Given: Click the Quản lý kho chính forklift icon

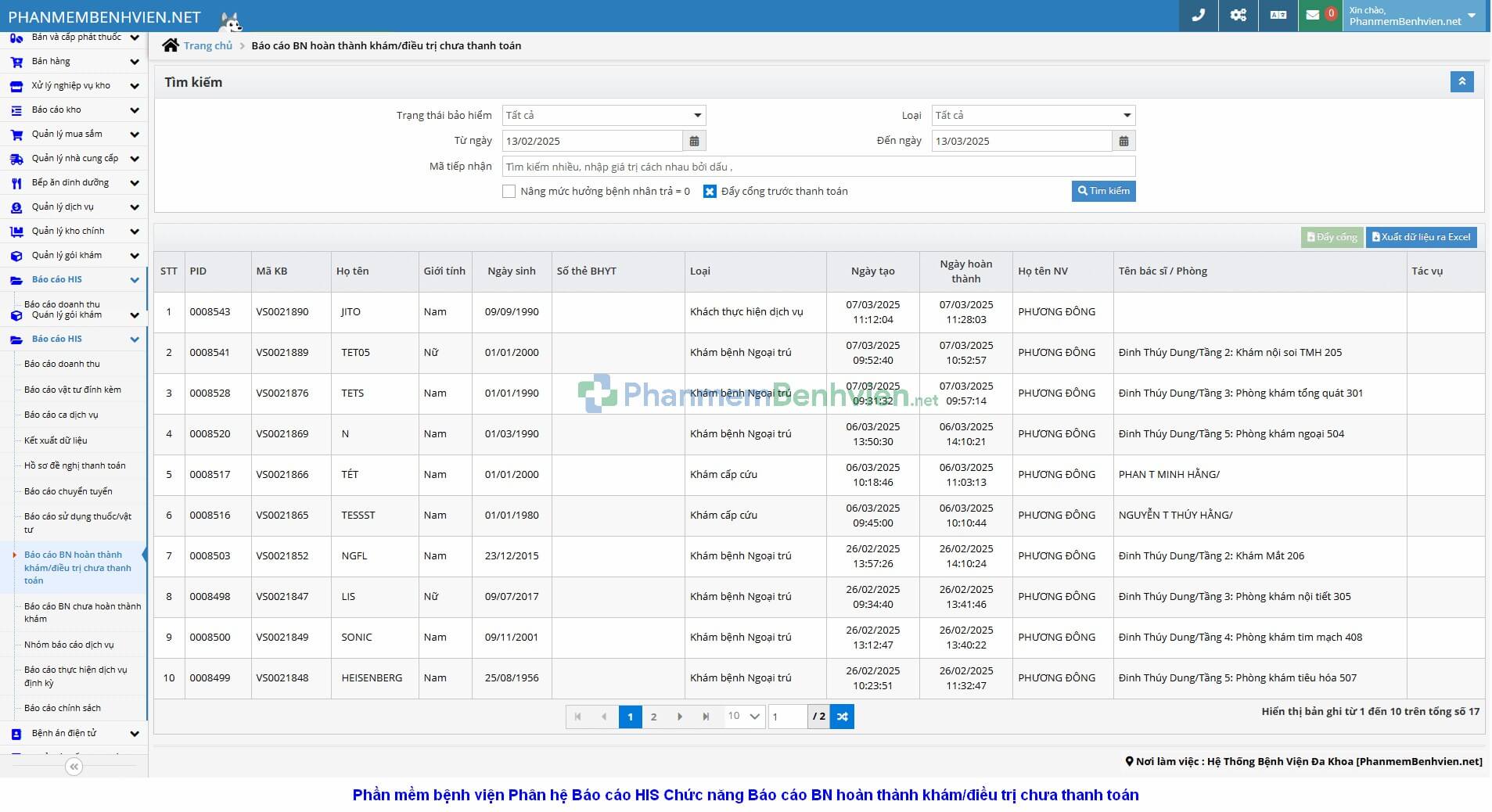Looking at the screenshot, I should click(x=16, y=232).
